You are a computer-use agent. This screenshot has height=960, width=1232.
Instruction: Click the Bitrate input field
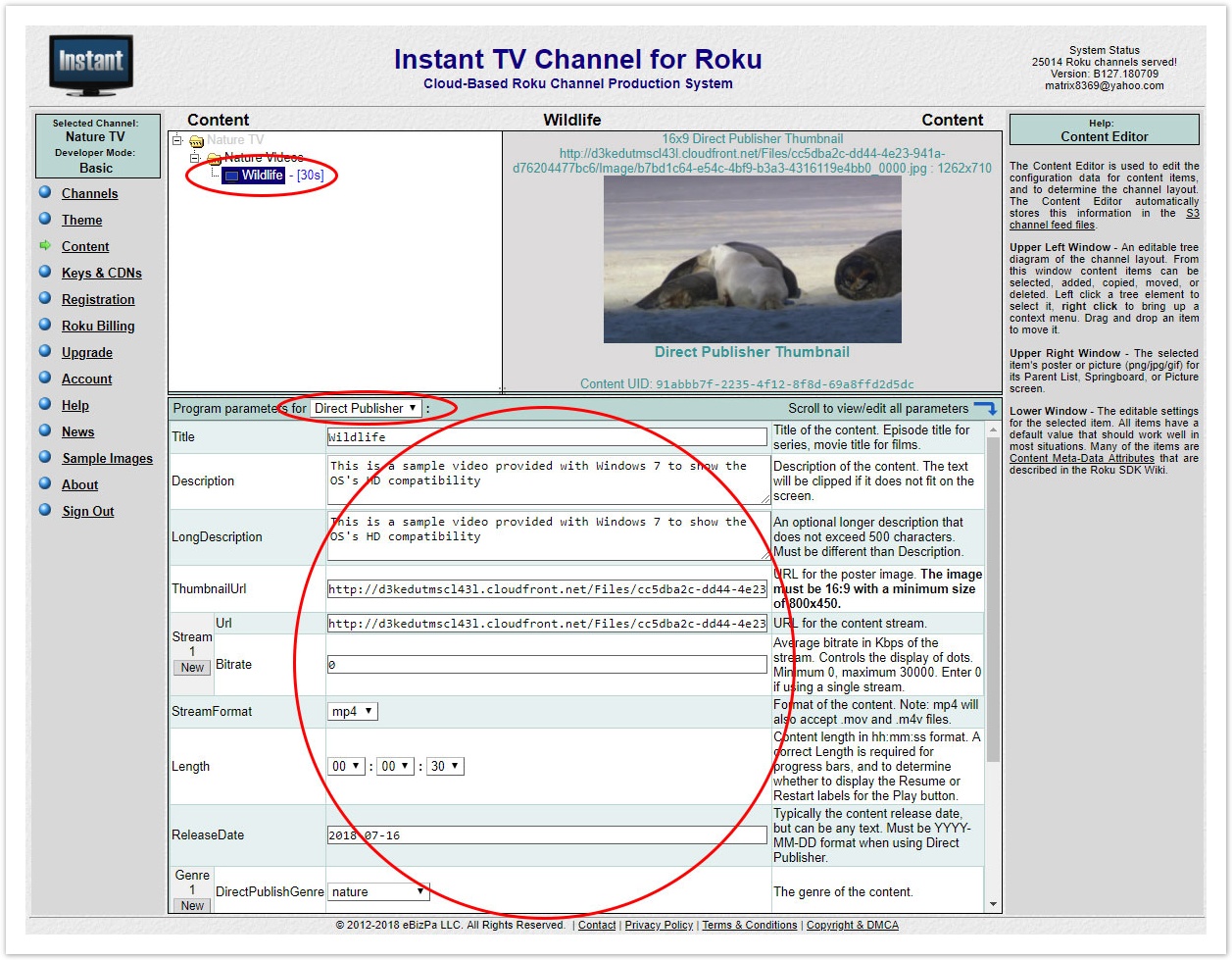(547, 664)
